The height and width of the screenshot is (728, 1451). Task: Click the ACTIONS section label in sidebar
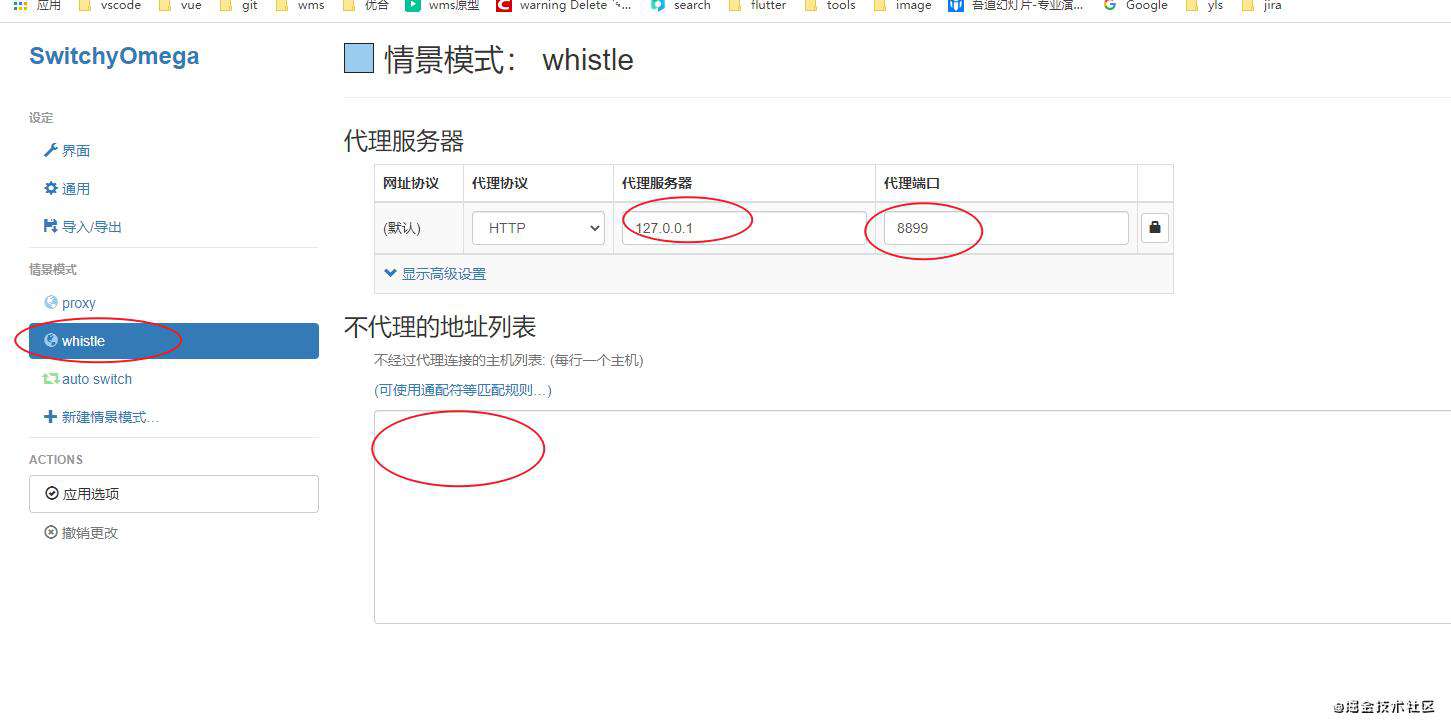(56, 460)
